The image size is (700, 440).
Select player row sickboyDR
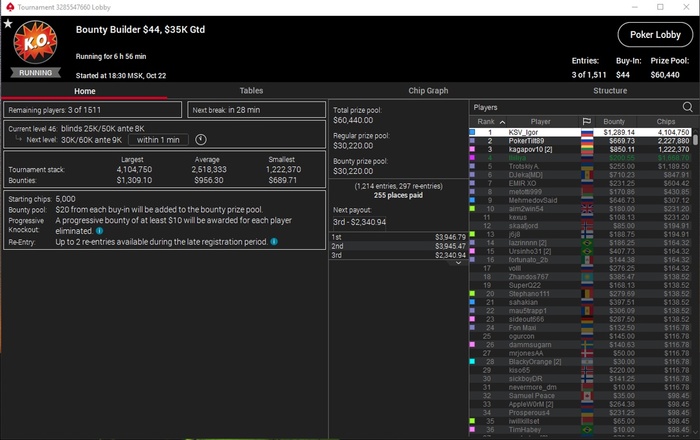tap(580, 378)
